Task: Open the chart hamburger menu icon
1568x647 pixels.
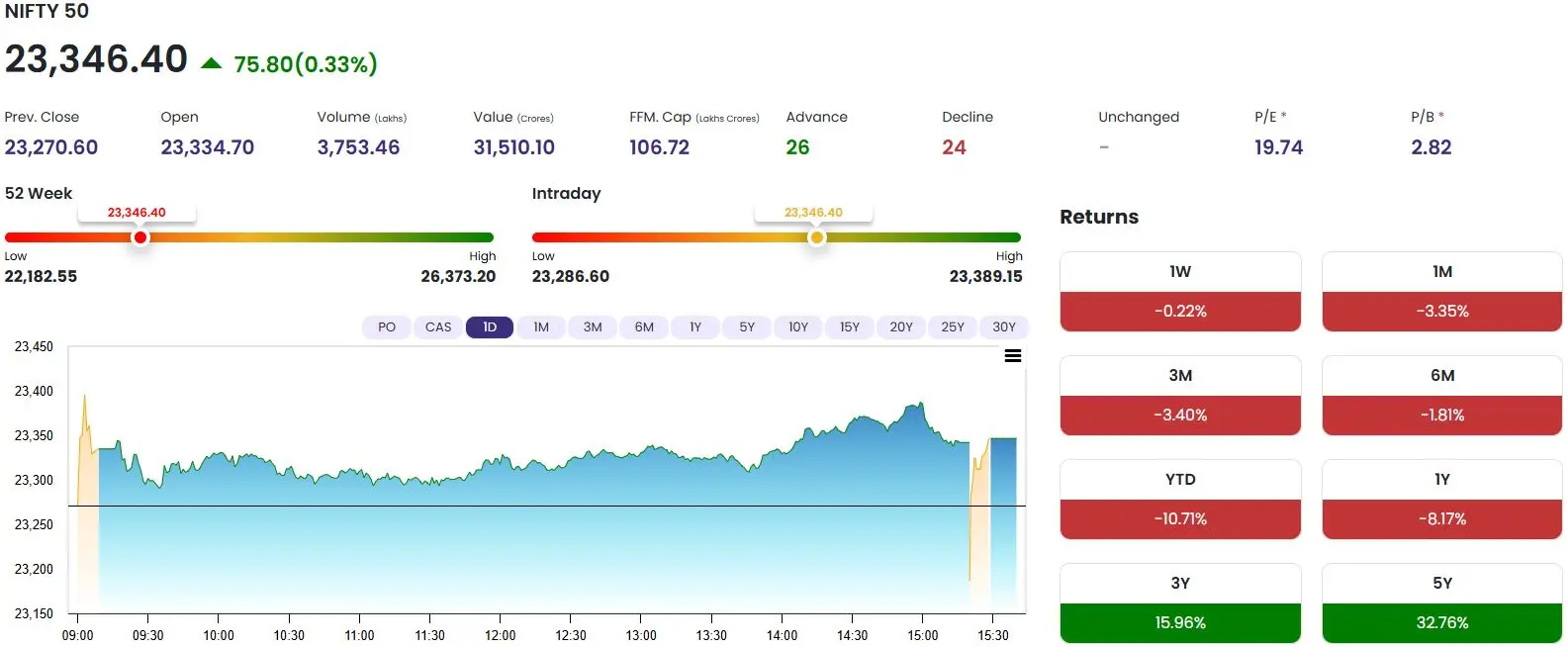Action: pos(1013,356)
